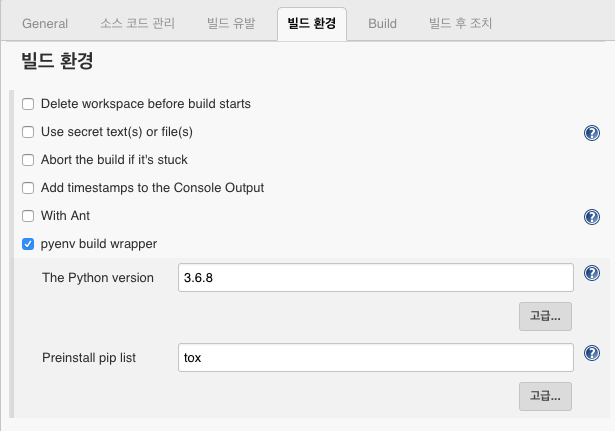This screenshot has height=431, width=615.
Task: Expand 고급 options under Python version
Action: click(x=545, y=316)
